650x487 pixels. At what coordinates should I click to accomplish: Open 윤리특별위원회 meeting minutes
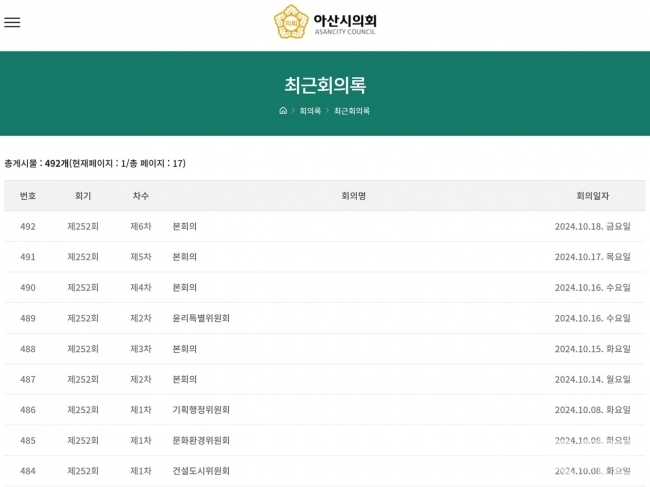click(x=201, y=318)
